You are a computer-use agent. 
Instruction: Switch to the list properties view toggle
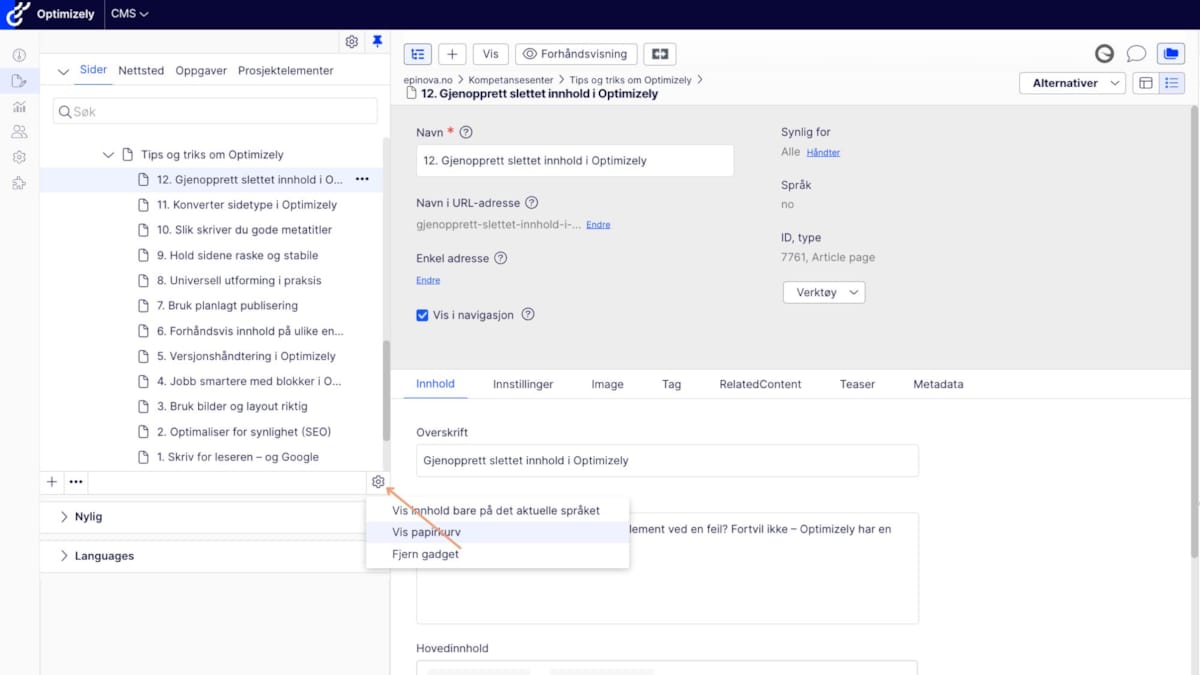pyautogui.click(x=1172, y=83)
